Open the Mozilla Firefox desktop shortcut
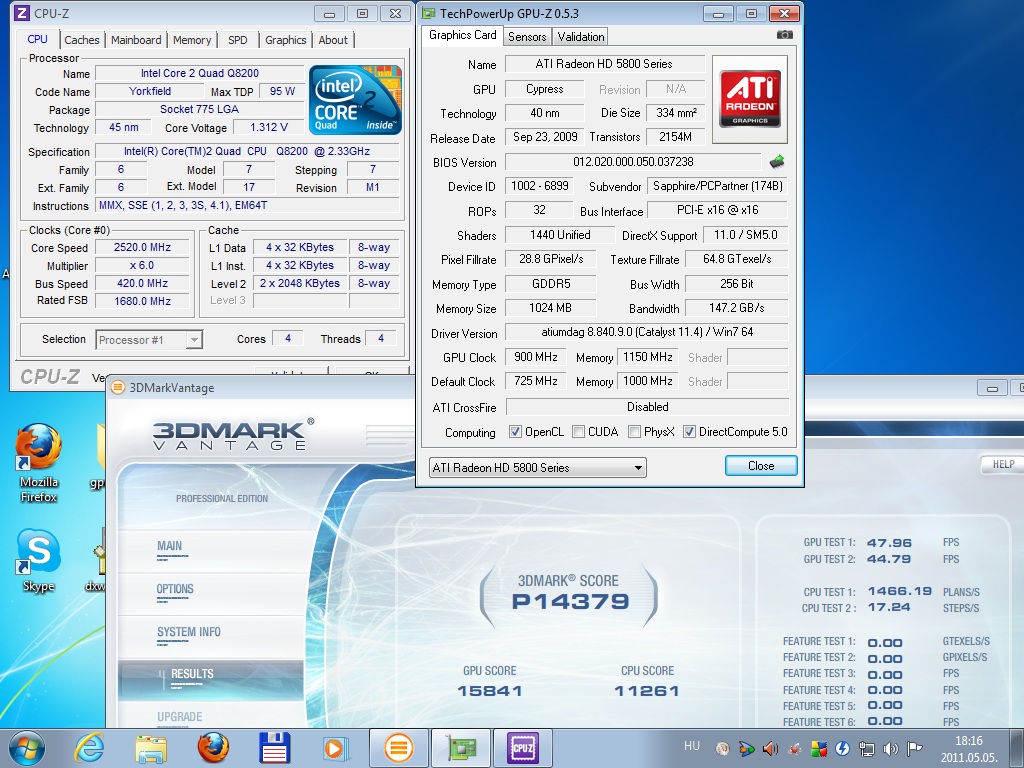The height and width of the screenshot is (768, 1024). [38, 463]
